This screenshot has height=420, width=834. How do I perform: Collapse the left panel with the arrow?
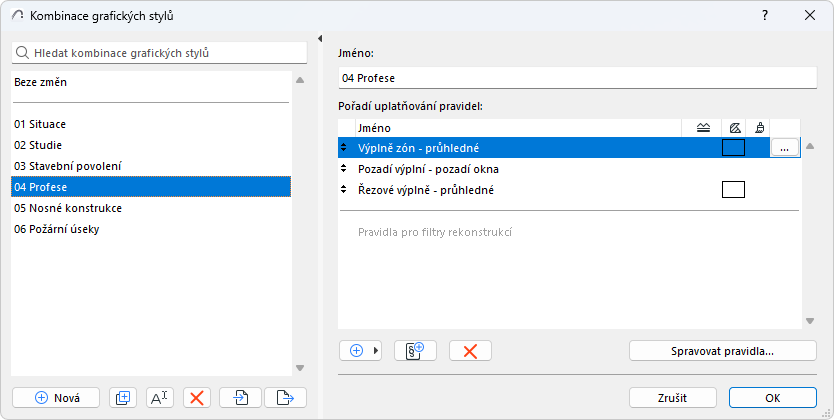tap(318, 39)
